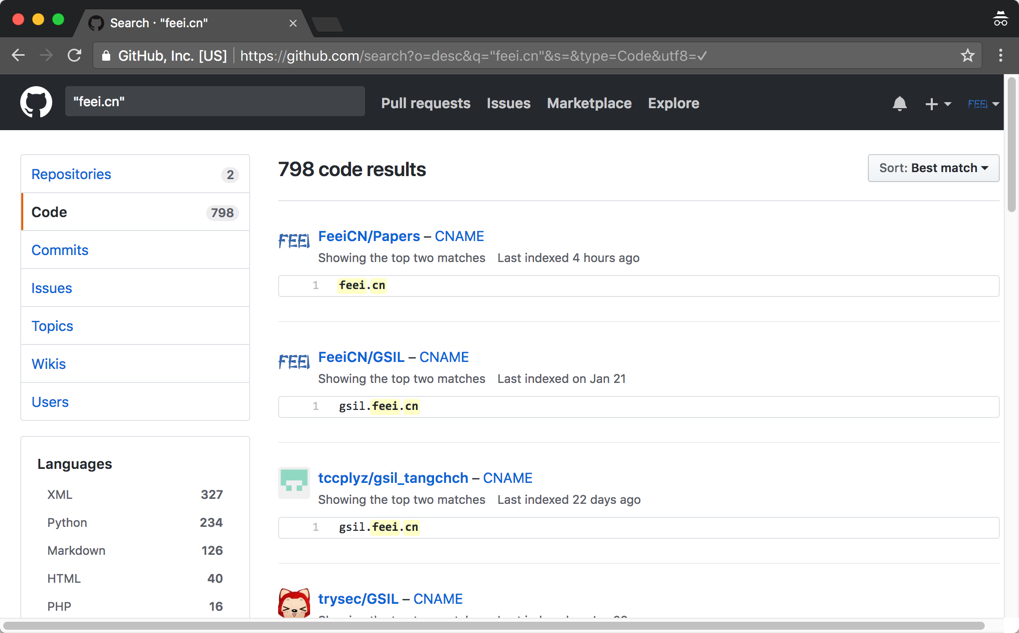Select the Commits search category
The height and width of the screenshot is (633, 1019).
(60, 250)
